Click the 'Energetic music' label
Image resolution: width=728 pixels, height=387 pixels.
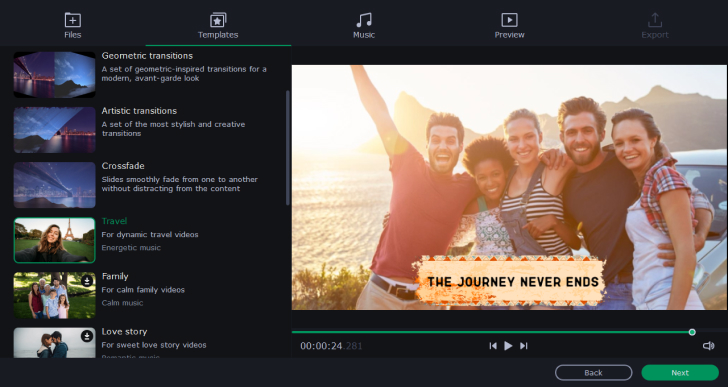(x=131, y=248)
